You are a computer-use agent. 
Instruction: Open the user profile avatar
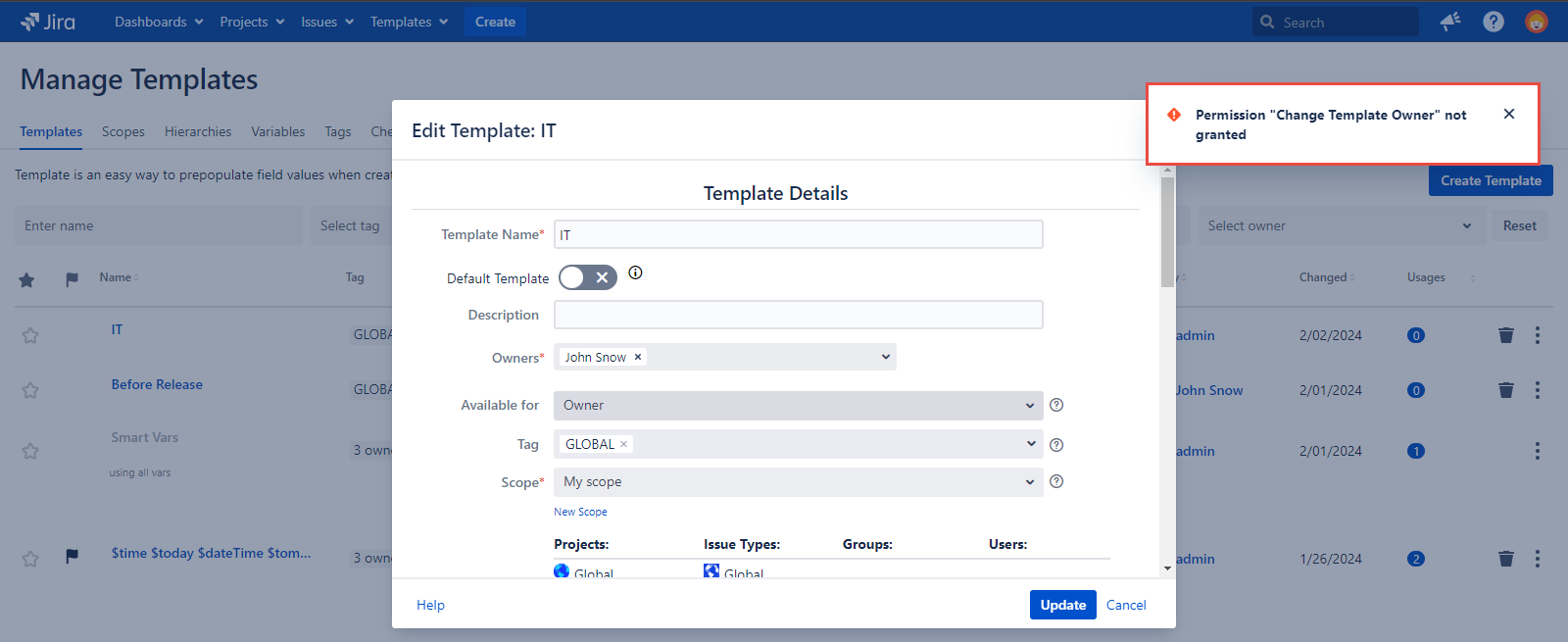[1536, 22]
